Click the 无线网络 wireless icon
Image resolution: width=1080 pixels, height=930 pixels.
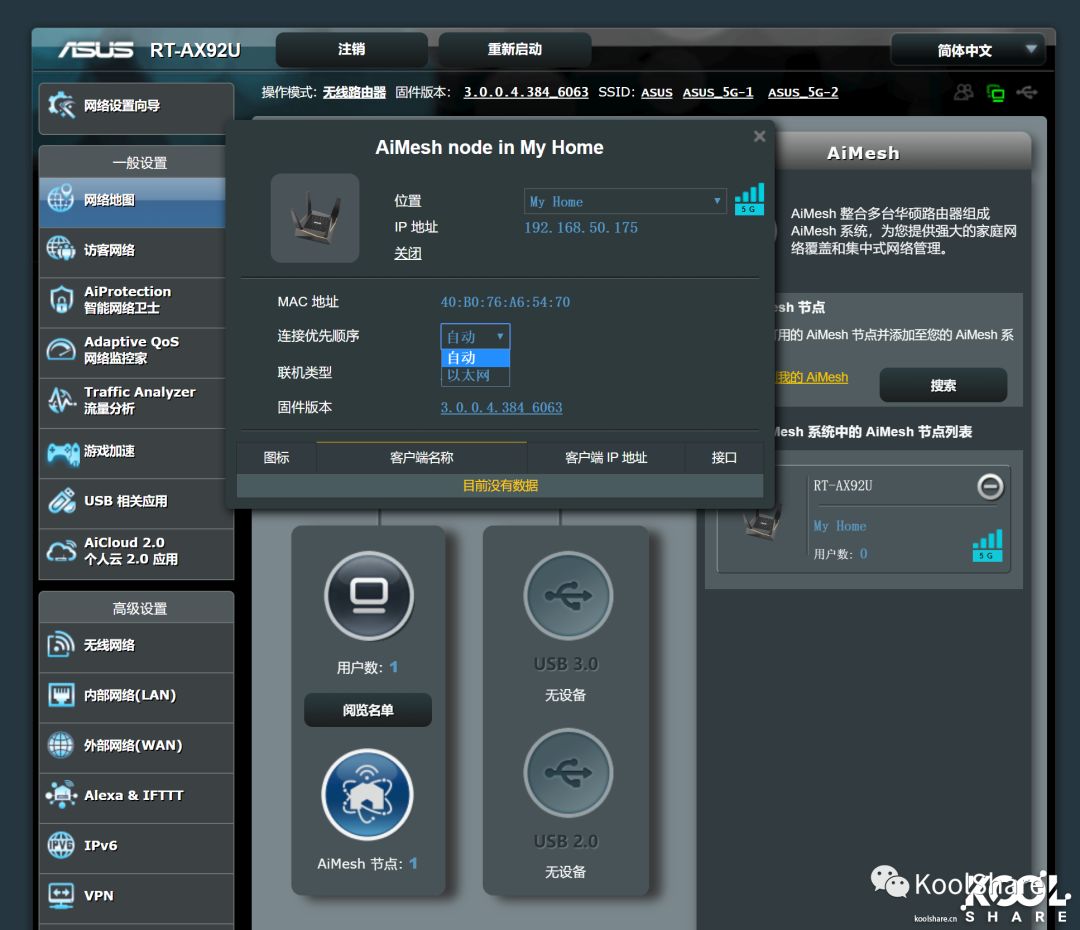61,645
